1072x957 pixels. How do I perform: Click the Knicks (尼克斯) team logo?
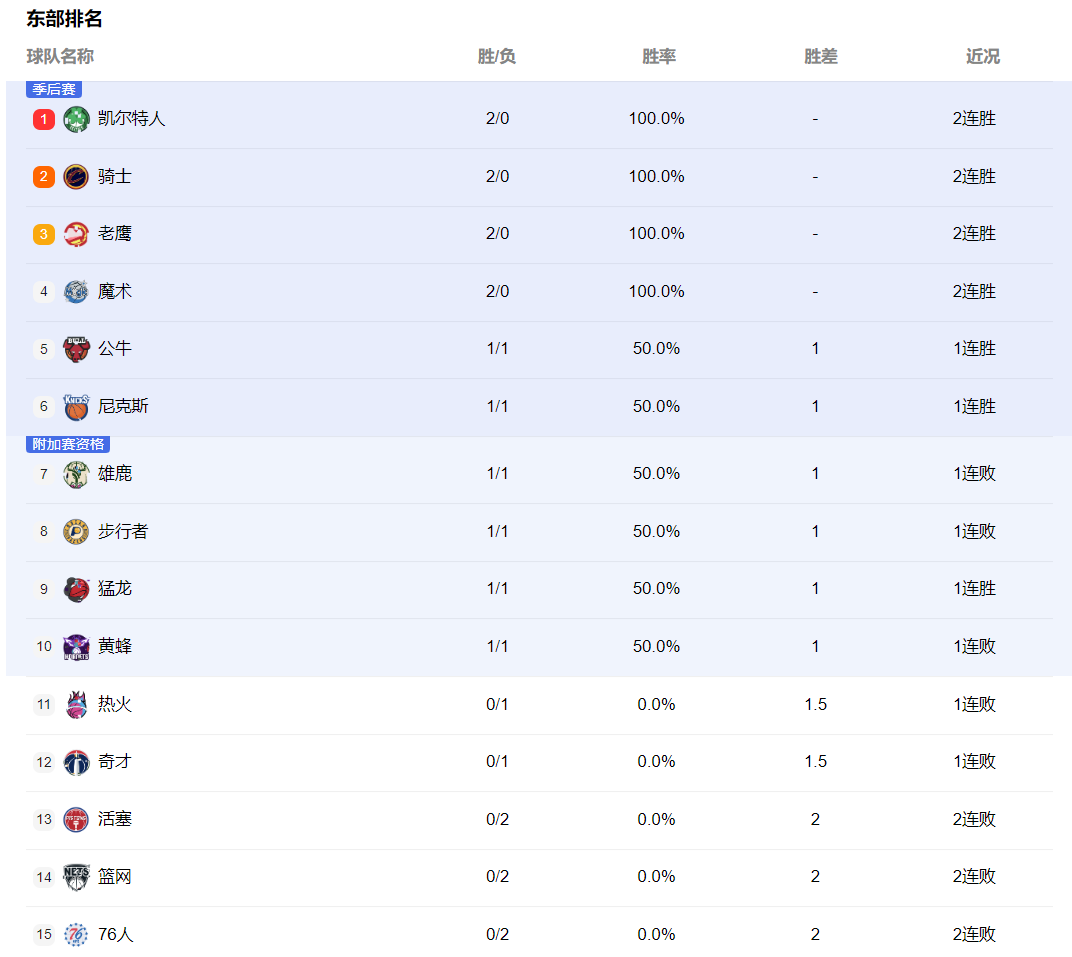(x=76, y=407)
